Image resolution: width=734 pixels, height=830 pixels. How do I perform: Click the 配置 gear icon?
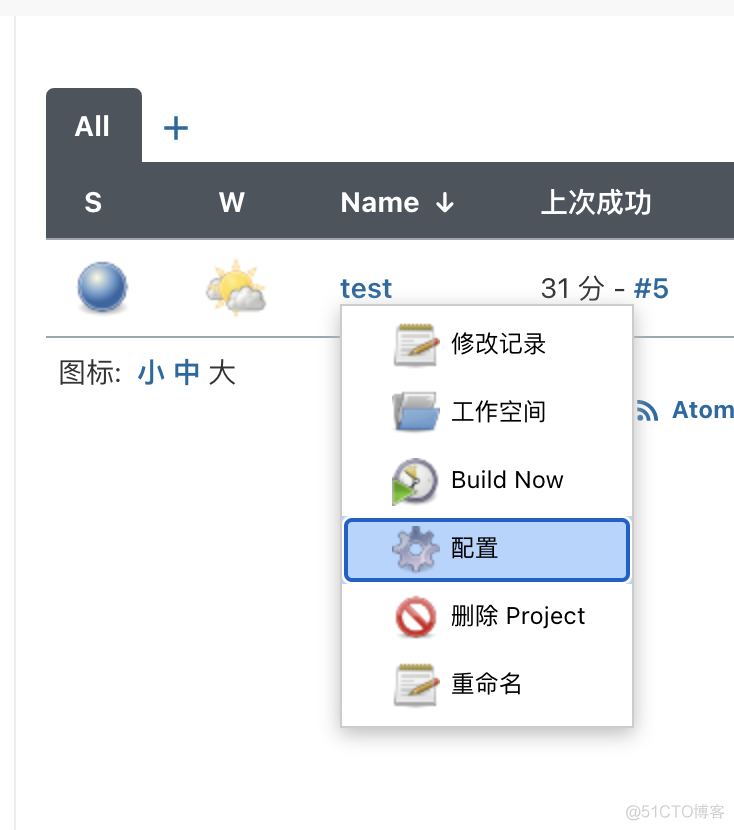click(414, 549)
